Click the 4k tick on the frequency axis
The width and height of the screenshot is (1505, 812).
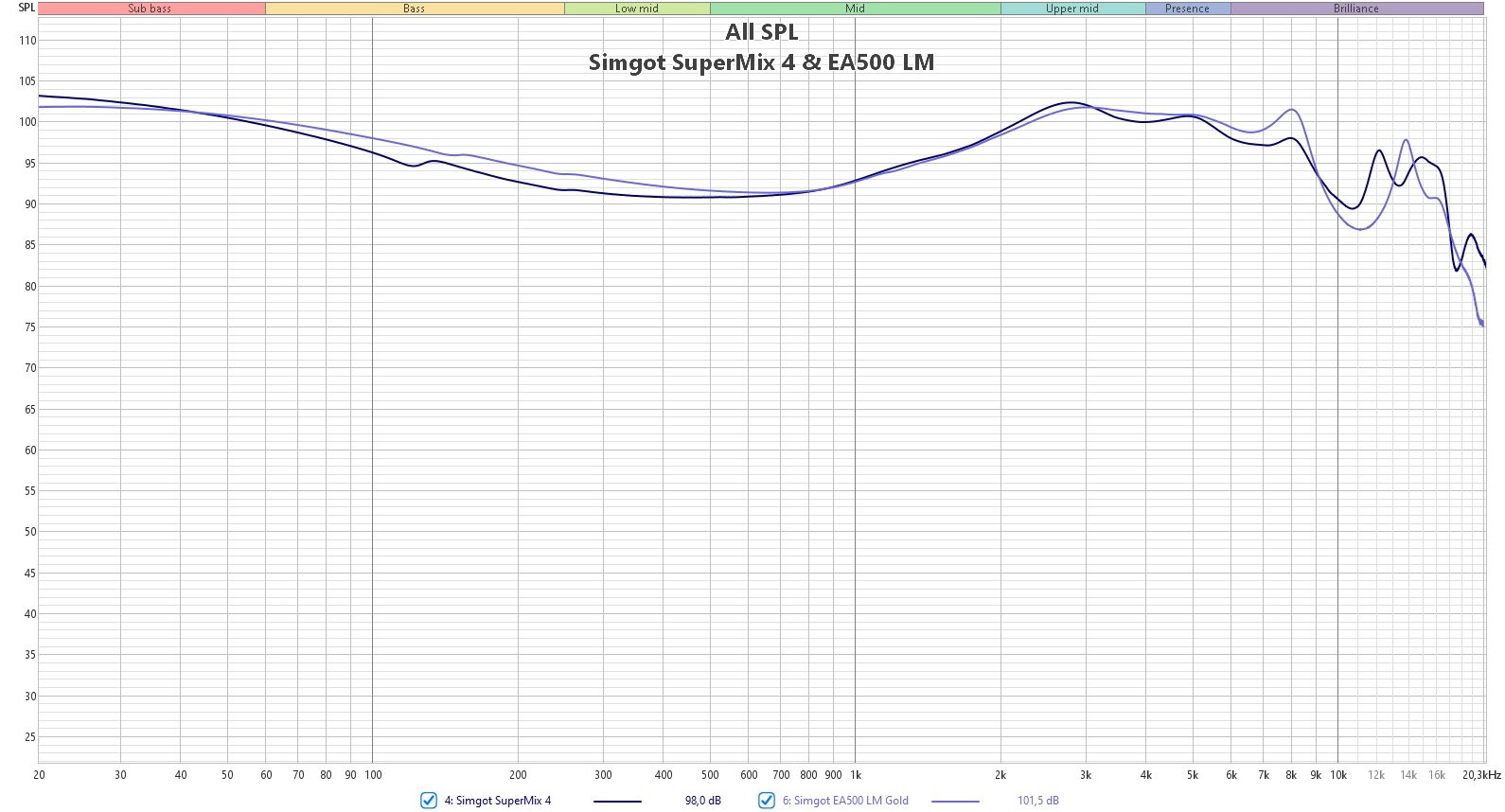pyautogui.click(x=1146, y=775)
